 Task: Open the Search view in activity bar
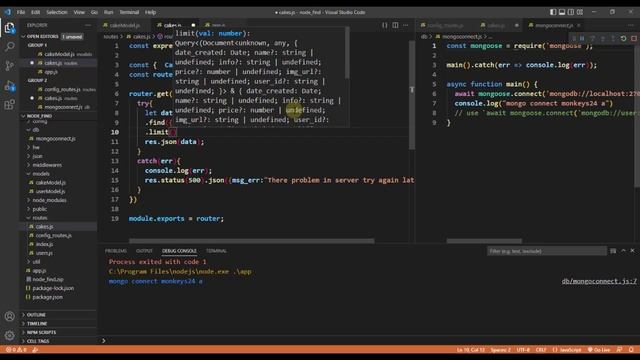tap(9, 46)
